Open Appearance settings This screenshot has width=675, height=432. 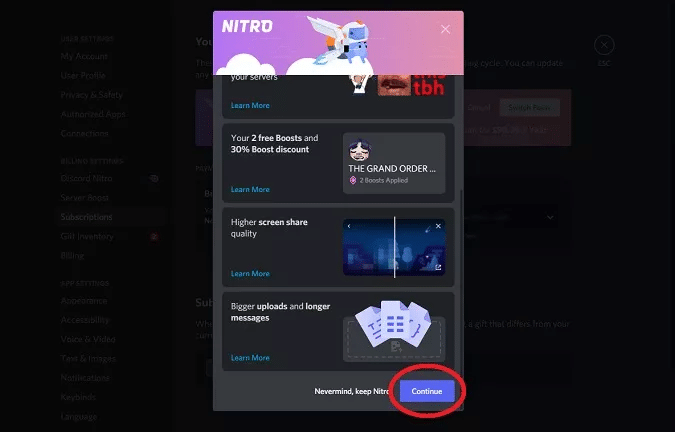(x=84, y=301)
